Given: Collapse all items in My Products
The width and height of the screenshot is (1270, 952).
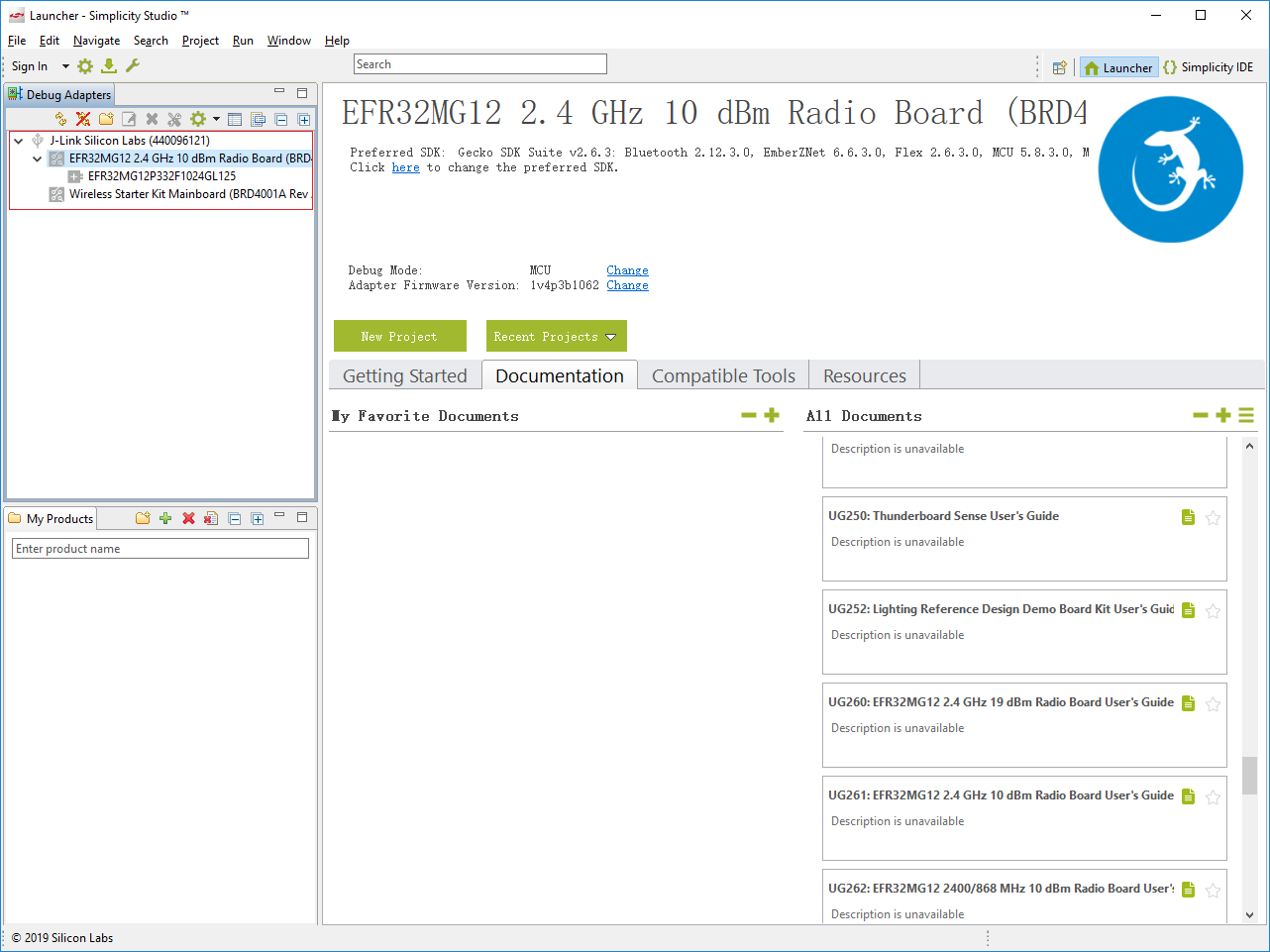Looking at the screenshot, I should coord(235,518).
